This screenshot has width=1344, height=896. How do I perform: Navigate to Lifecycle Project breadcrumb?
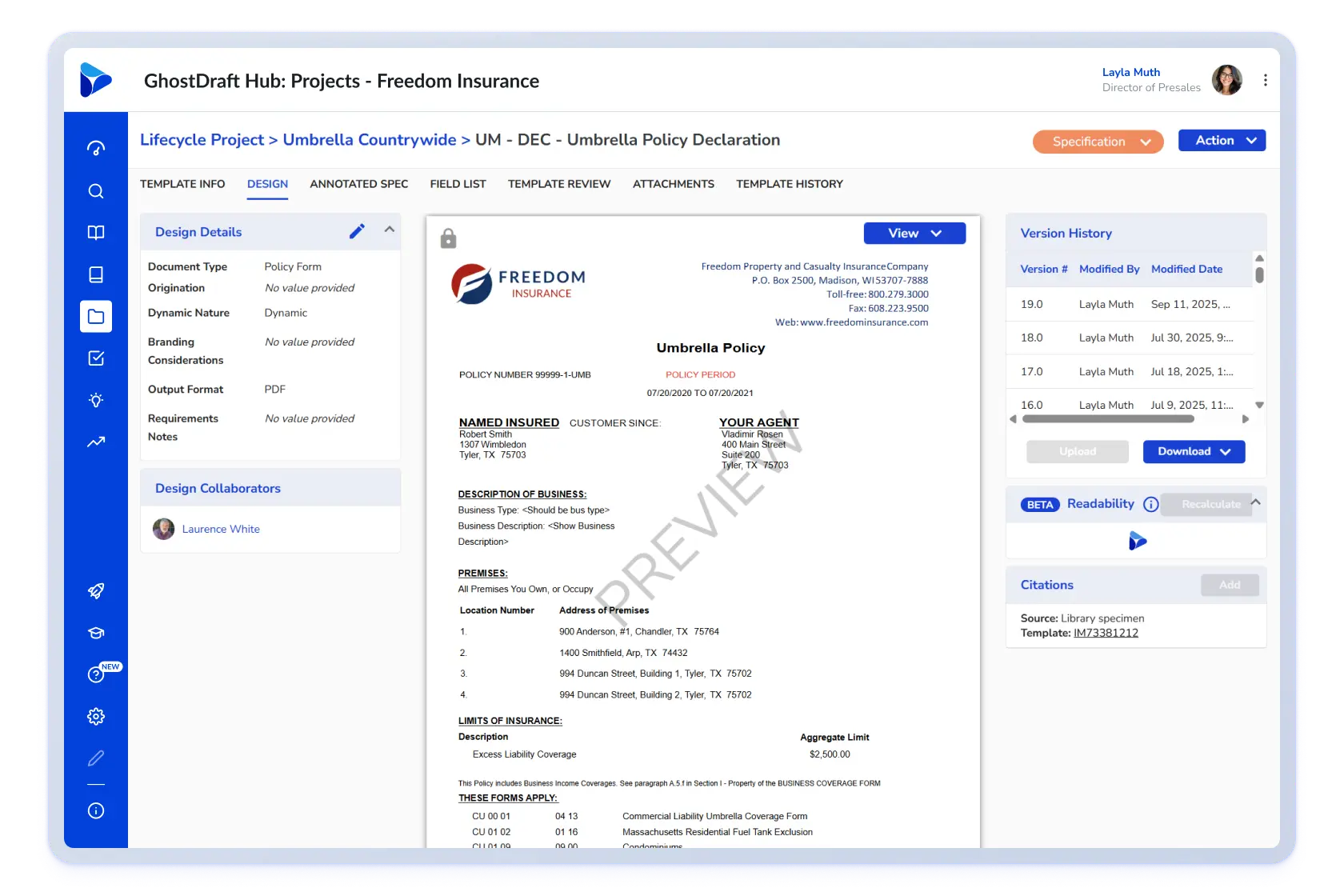coord(202,140)
